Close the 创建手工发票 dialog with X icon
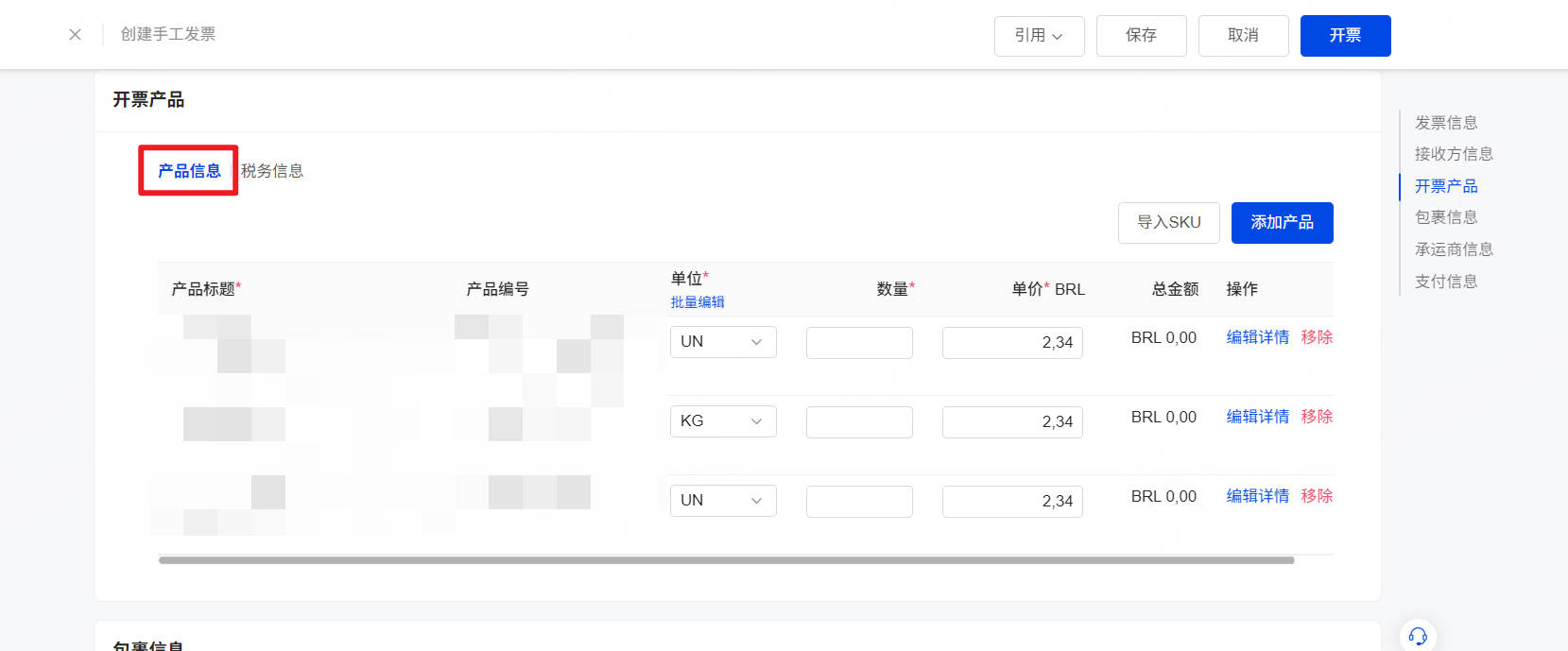The height and width of the screenshot is (651, 1568). 76,35
